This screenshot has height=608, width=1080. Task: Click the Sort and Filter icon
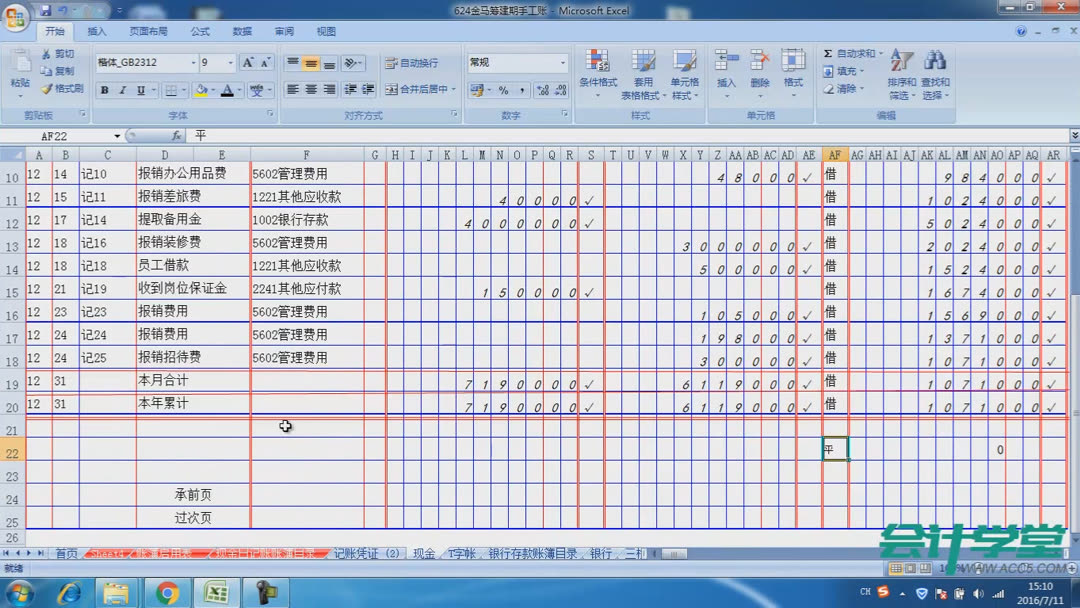coord(901,72)
